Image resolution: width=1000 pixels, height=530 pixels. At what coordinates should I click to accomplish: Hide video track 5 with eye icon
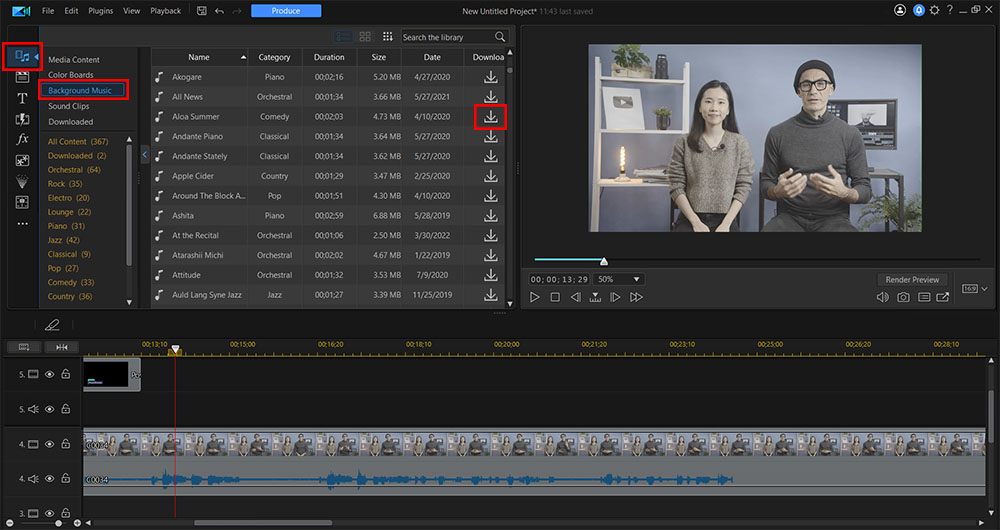(49, 374)
